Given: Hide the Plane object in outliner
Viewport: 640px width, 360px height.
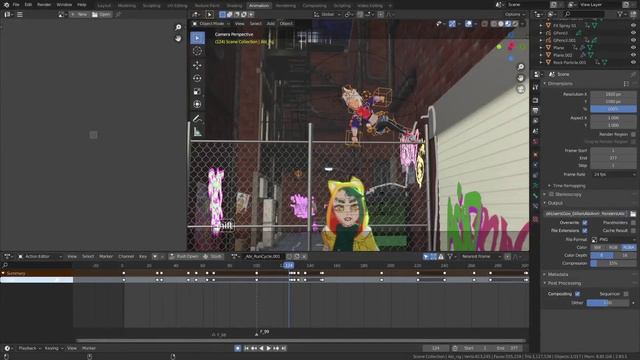Looking at the screenshot, I should [633, 48].
